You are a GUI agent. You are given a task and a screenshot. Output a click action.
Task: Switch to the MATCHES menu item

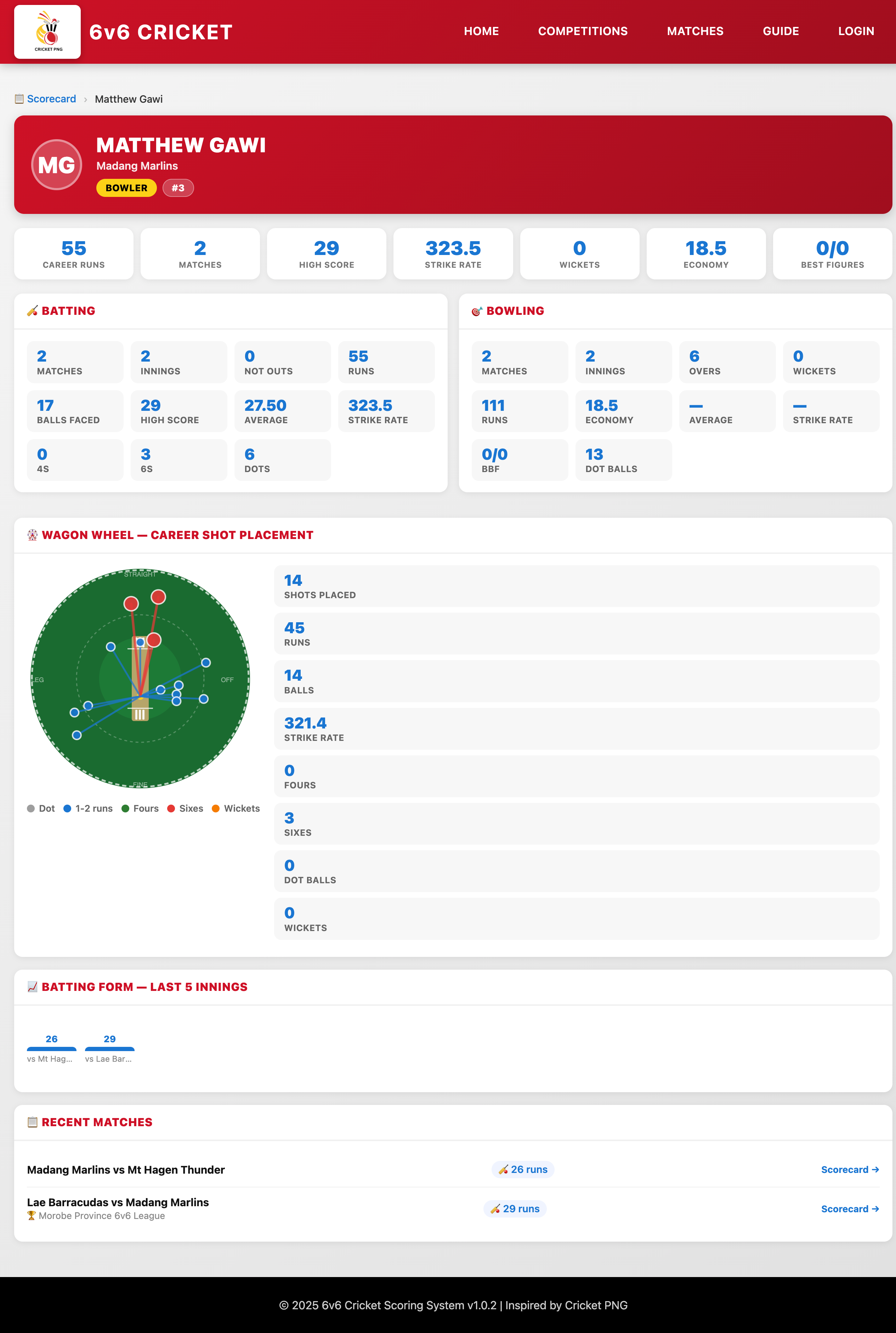695,32
